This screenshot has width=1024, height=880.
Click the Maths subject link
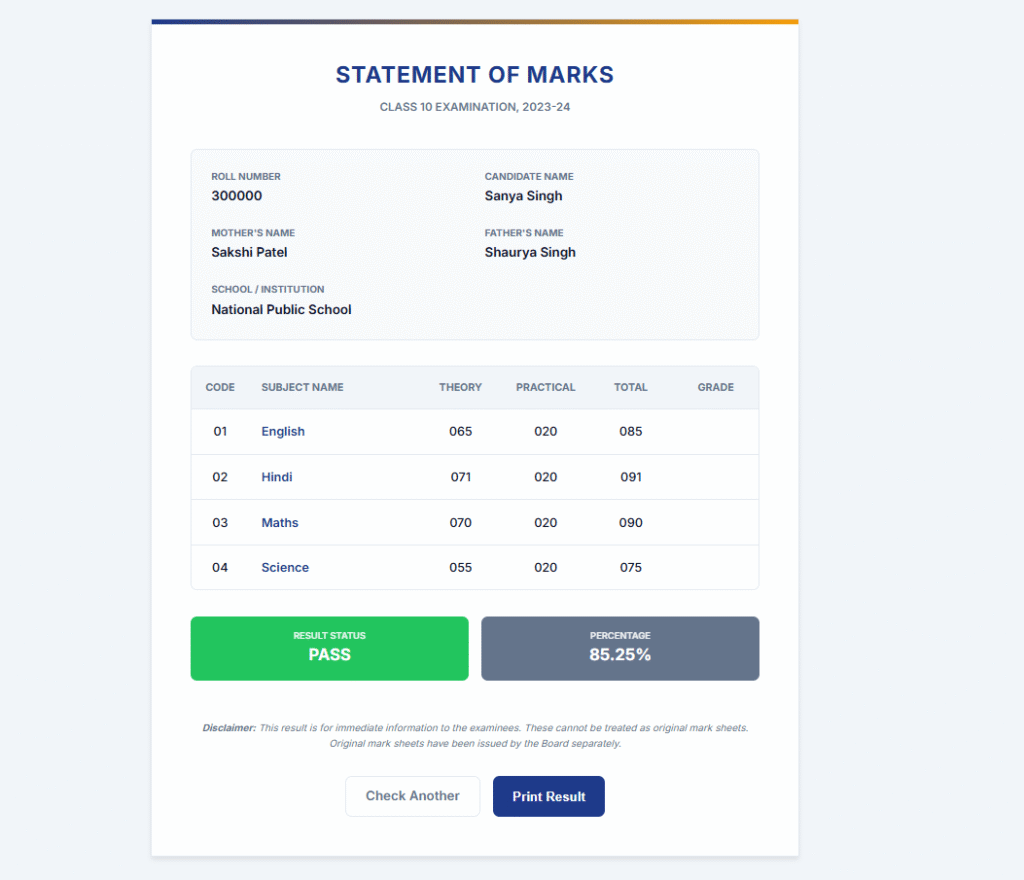point(280,523)
